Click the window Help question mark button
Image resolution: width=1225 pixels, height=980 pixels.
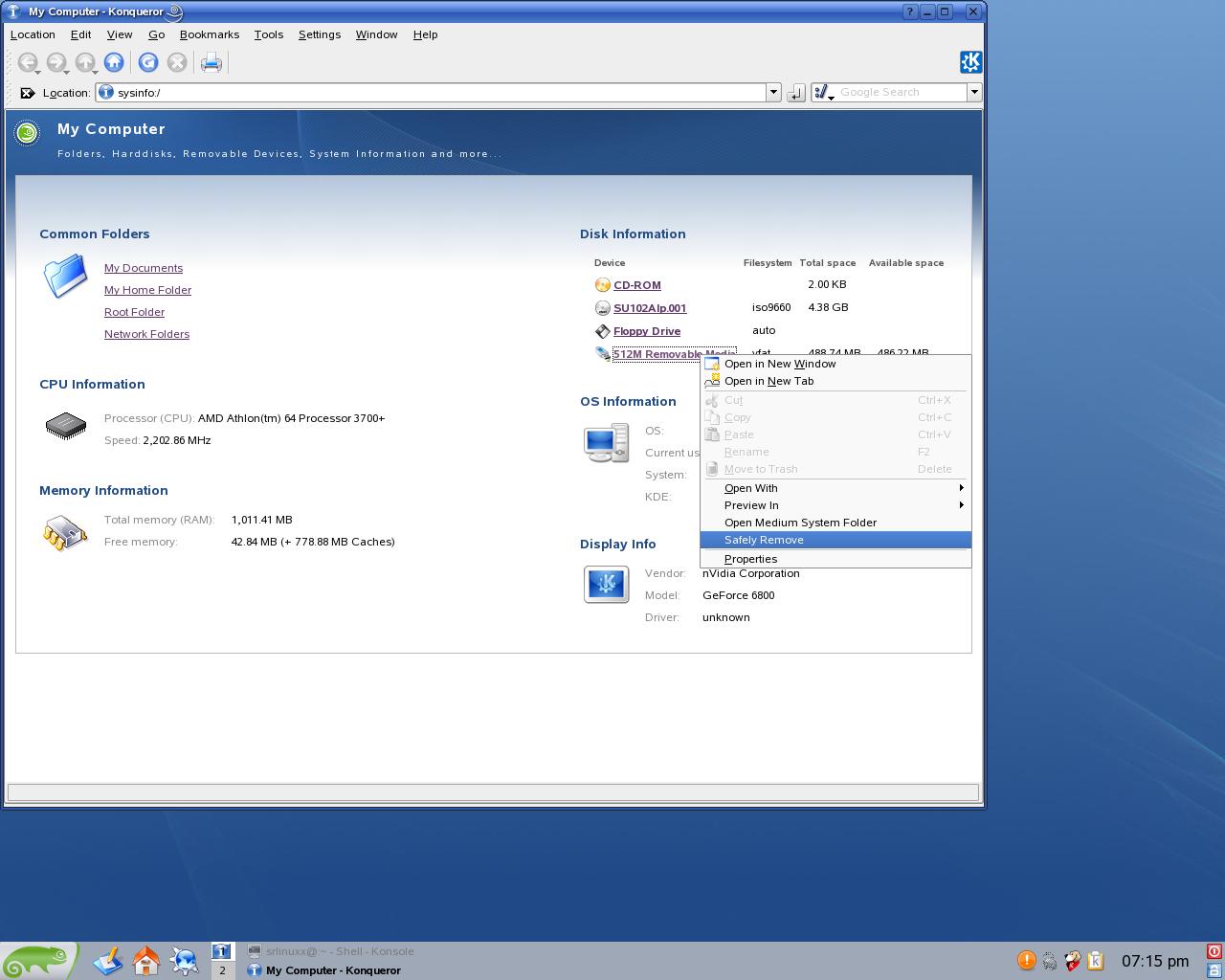coord(910,11)
